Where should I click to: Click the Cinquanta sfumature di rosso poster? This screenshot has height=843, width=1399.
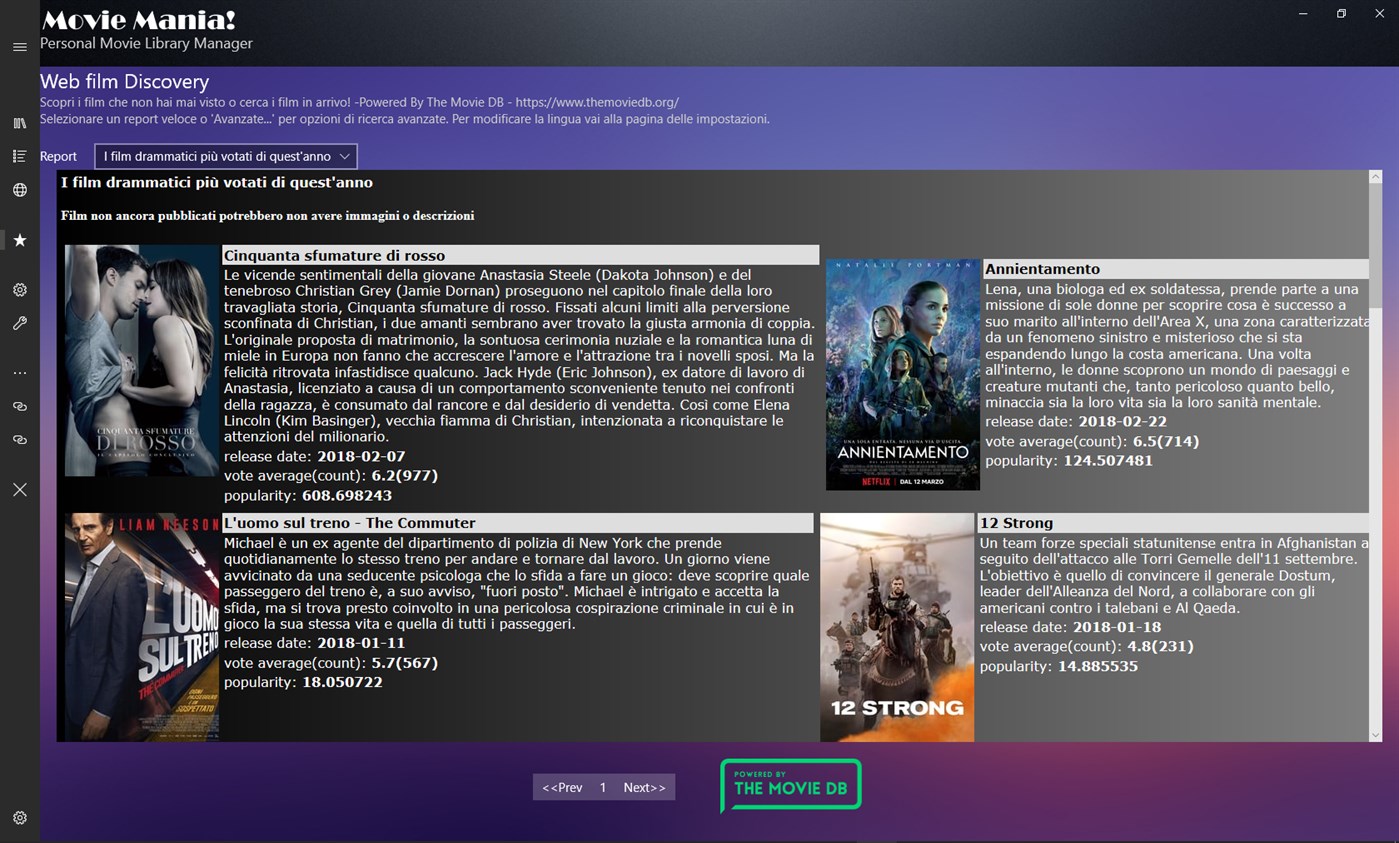point(142,360)
